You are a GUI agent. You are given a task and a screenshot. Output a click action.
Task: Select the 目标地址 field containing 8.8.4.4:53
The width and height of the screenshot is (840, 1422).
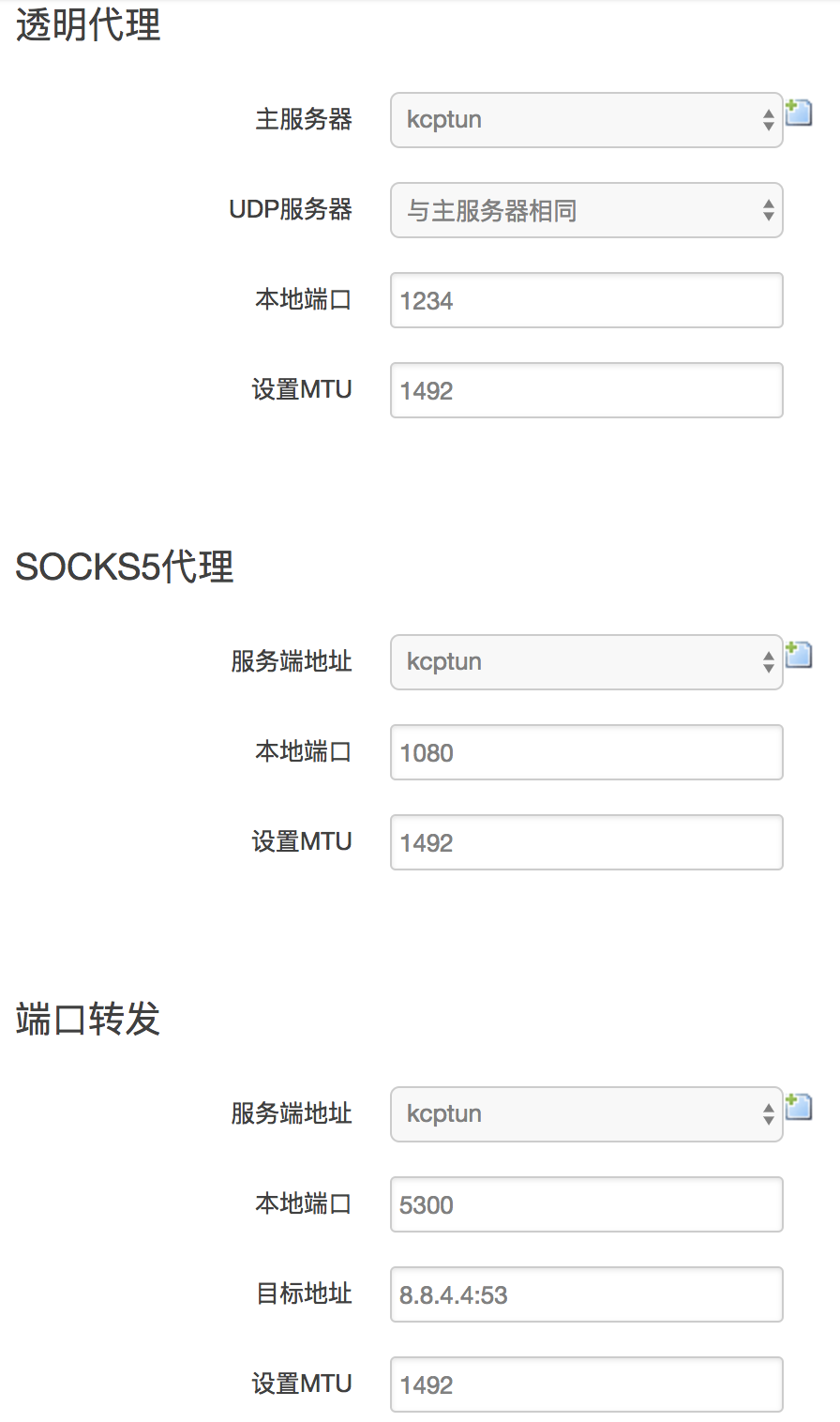[x=586, y=1294]
